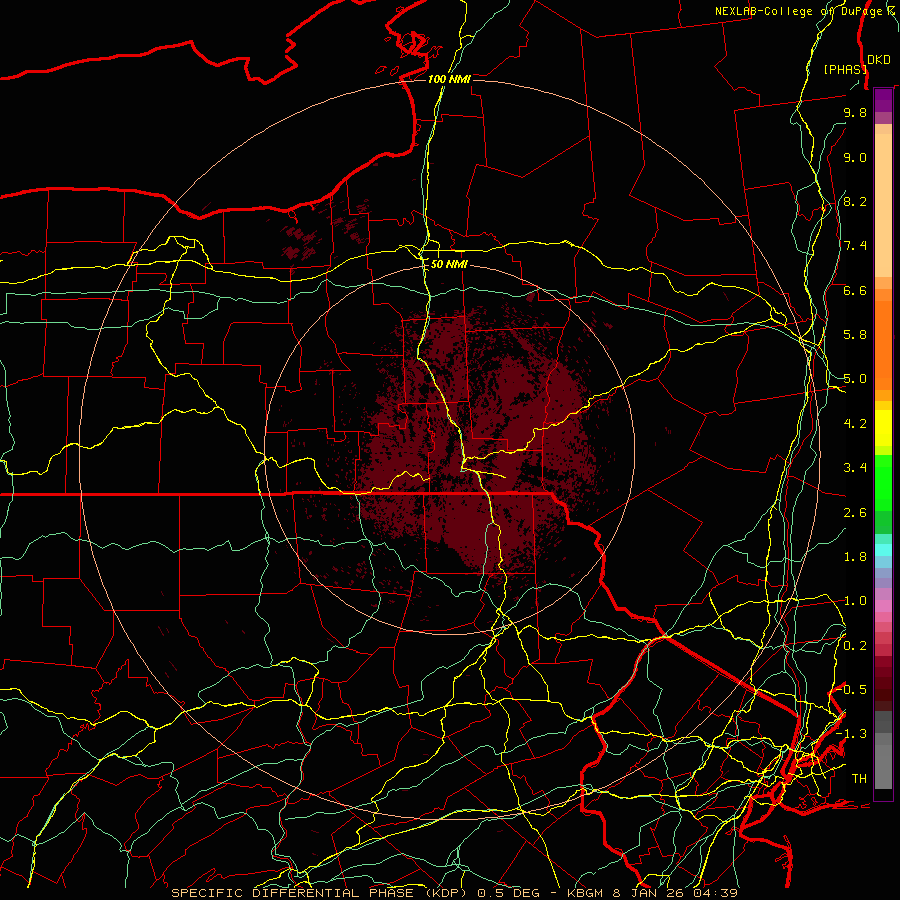Click the pink swatch in the color bar

[883, 606]
